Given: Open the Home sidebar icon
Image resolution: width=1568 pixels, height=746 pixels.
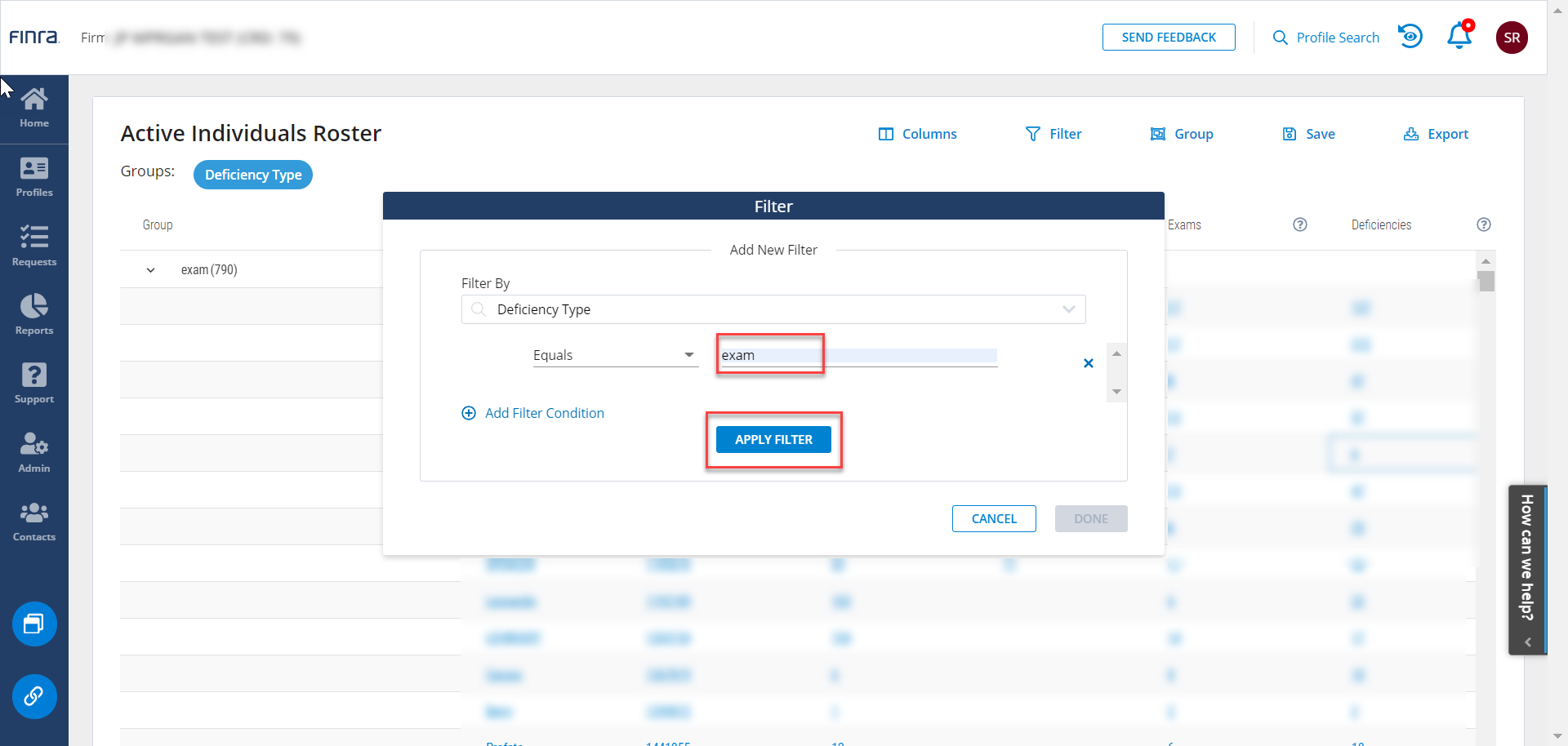Looking at the screenshot, I should point(34,108).
